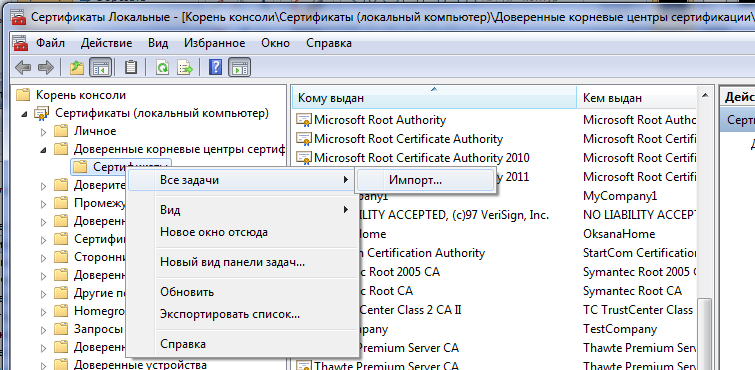Expand the Личное folder node
Viewport: 755px width, 370px height.
(x=43, y=132)
